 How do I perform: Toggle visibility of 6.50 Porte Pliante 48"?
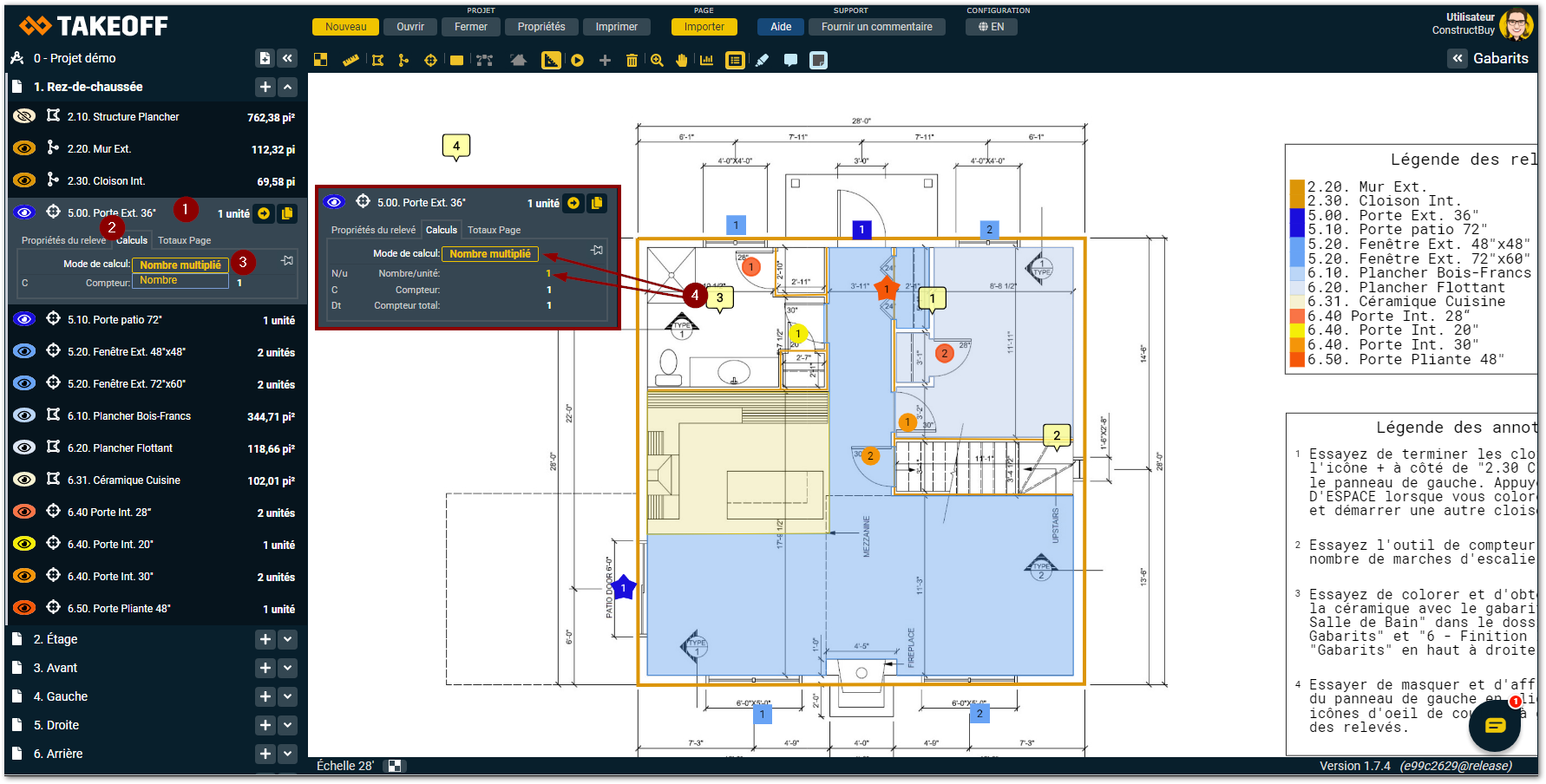[24, 608]
